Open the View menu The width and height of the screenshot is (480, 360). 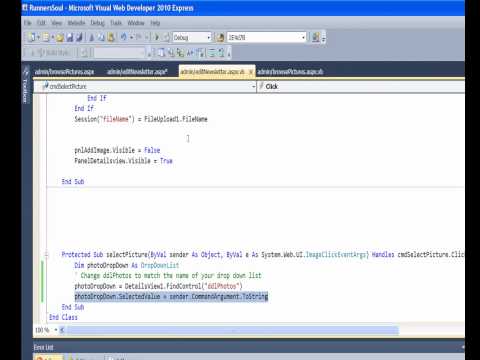pos(57,23)
